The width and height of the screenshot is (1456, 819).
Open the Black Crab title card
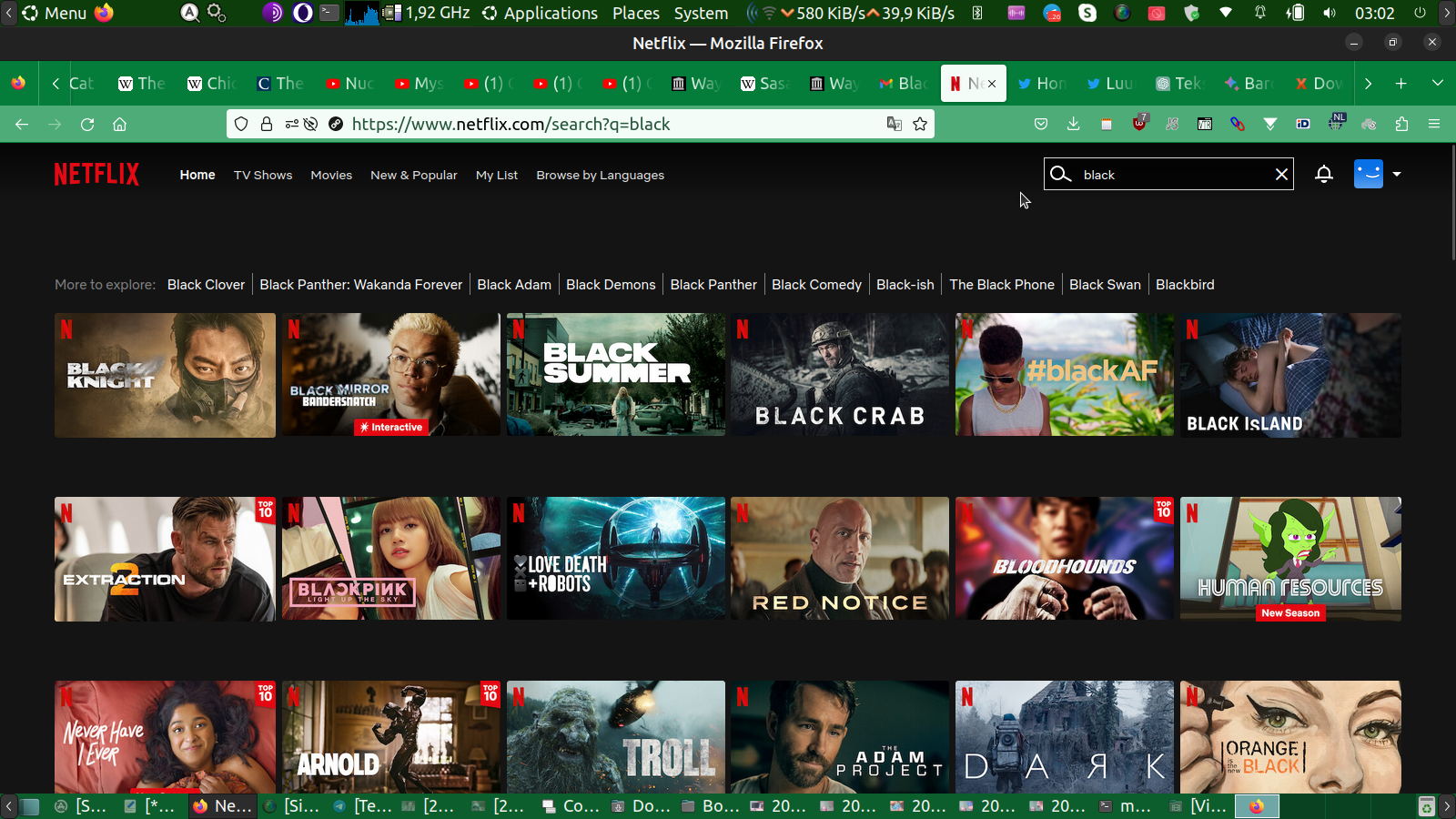click(840, 375)
